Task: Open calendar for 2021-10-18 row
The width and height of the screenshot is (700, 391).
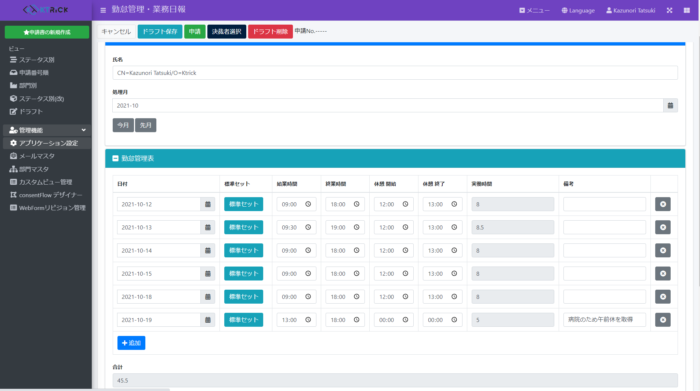Action: coord(208,297)
